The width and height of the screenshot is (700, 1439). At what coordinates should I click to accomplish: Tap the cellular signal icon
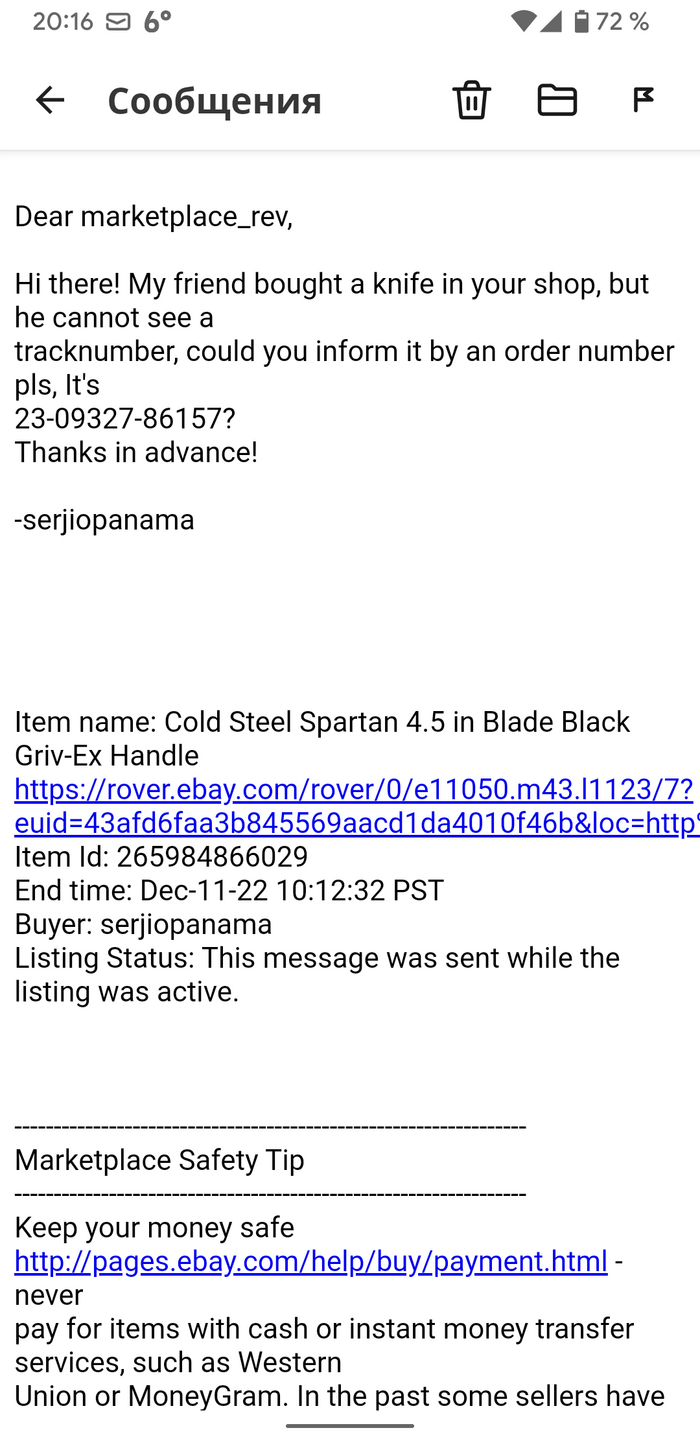click(x=551, y=22)
